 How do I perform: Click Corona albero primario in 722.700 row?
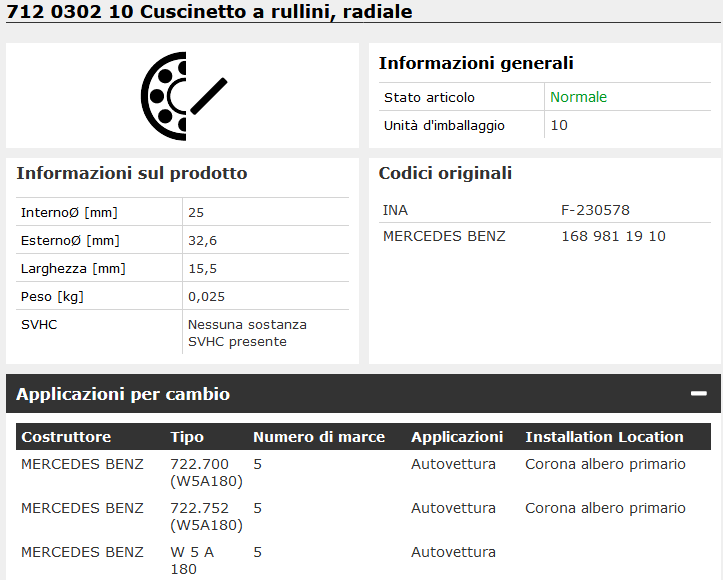(x=605, y=464)
